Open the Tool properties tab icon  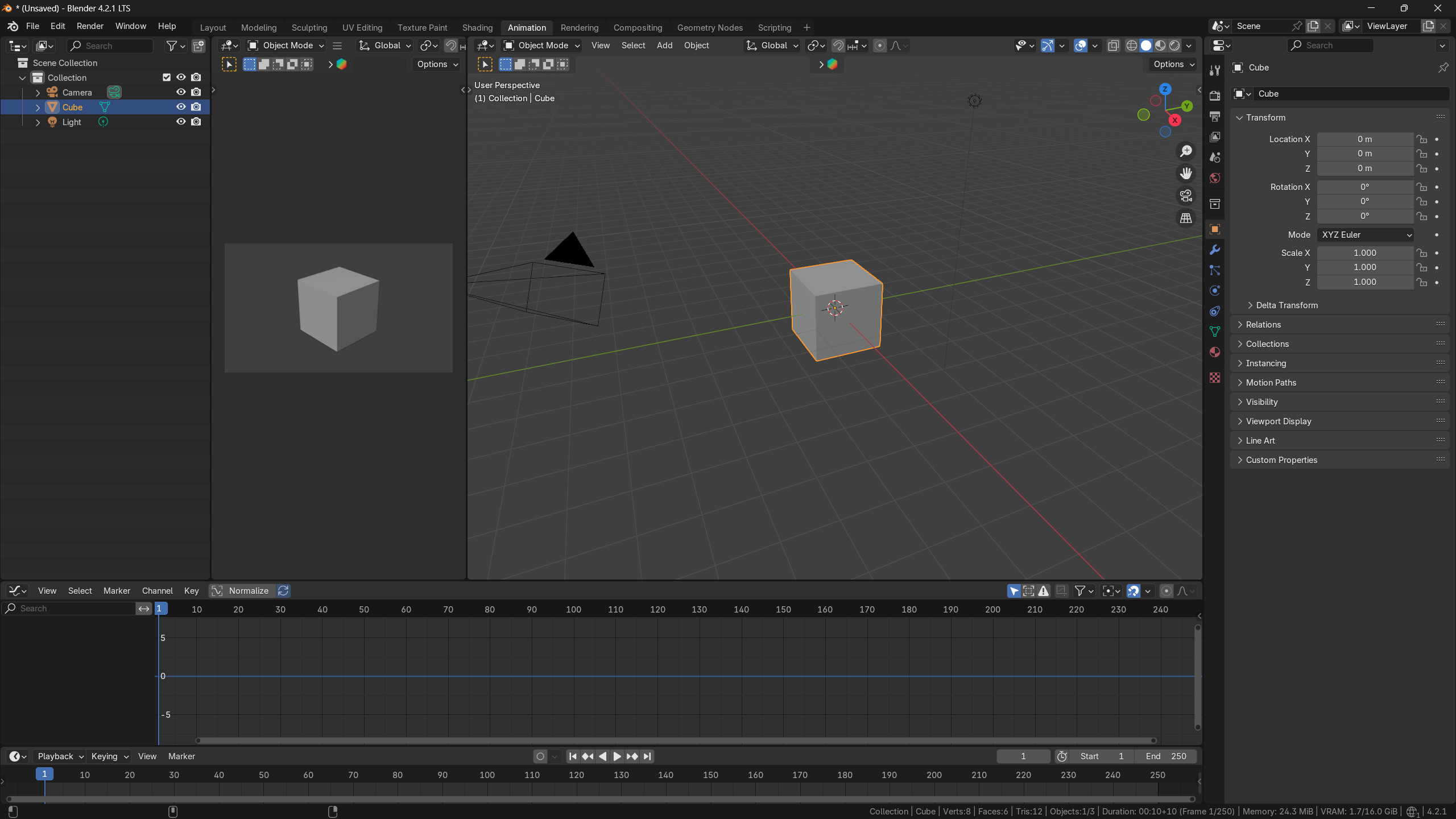click(x=1215, y=71)
